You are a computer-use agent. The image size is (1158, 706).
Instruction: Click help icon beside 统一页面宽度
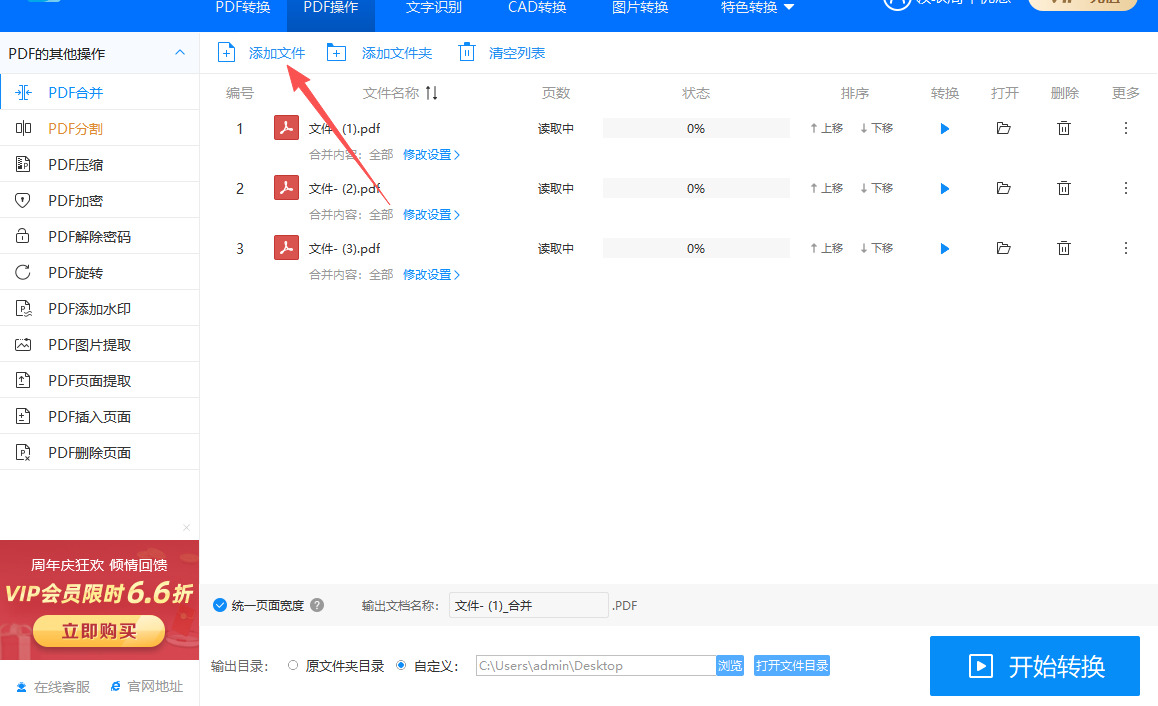(317, 605)
